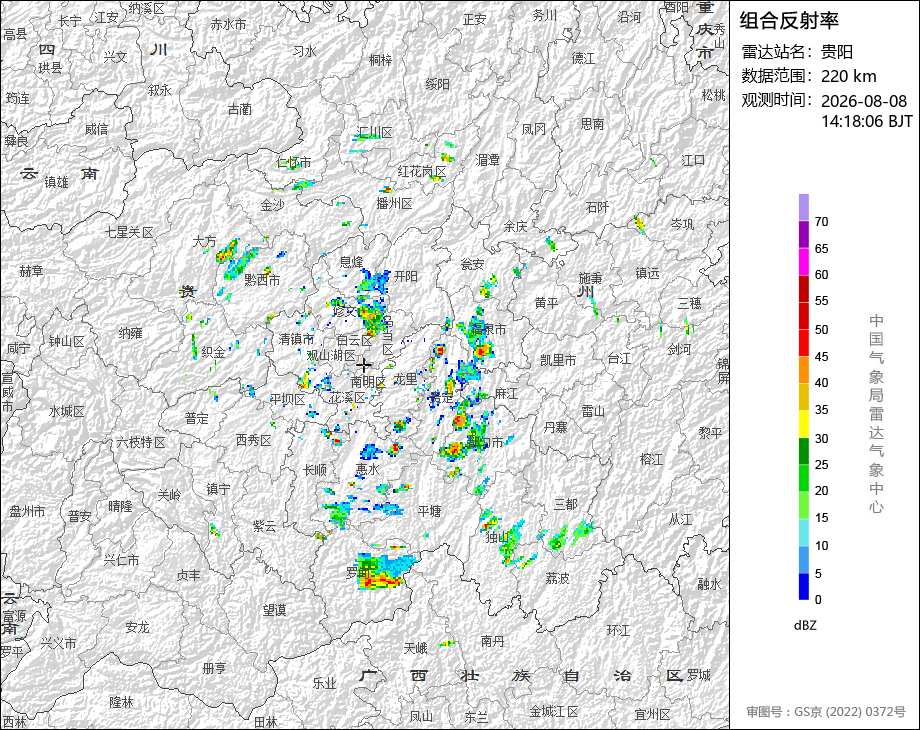
Task: Click the 凯里市 city label
Action: pos(558,360)
